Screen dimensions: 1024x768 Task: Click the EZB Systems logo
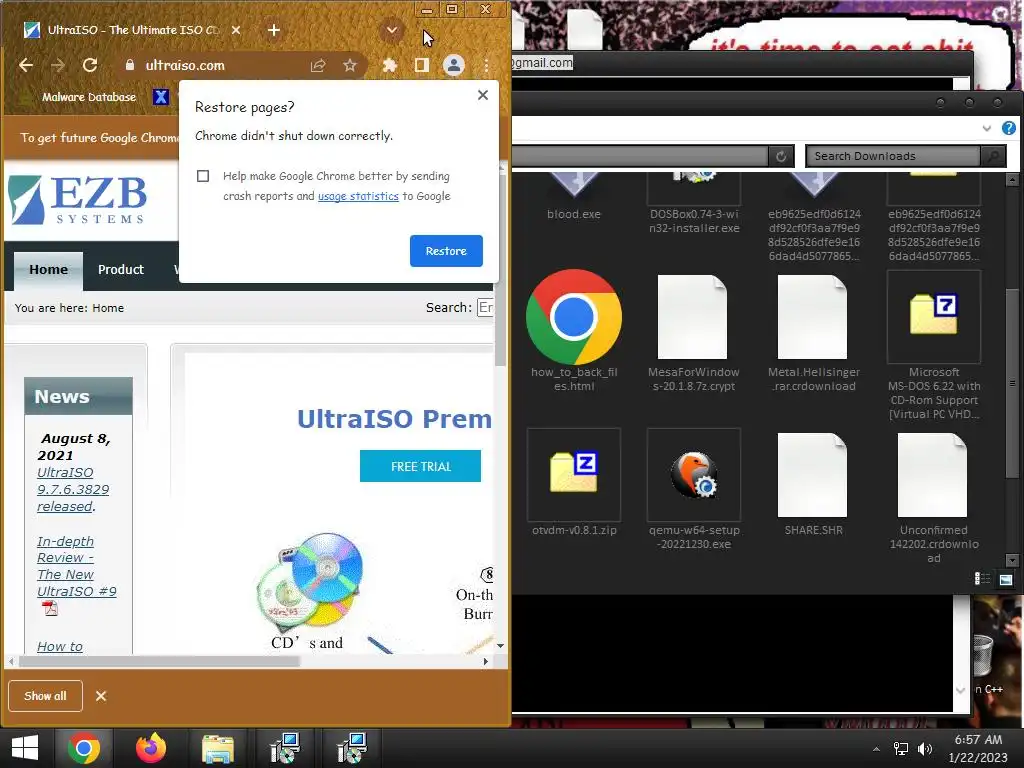78,200
